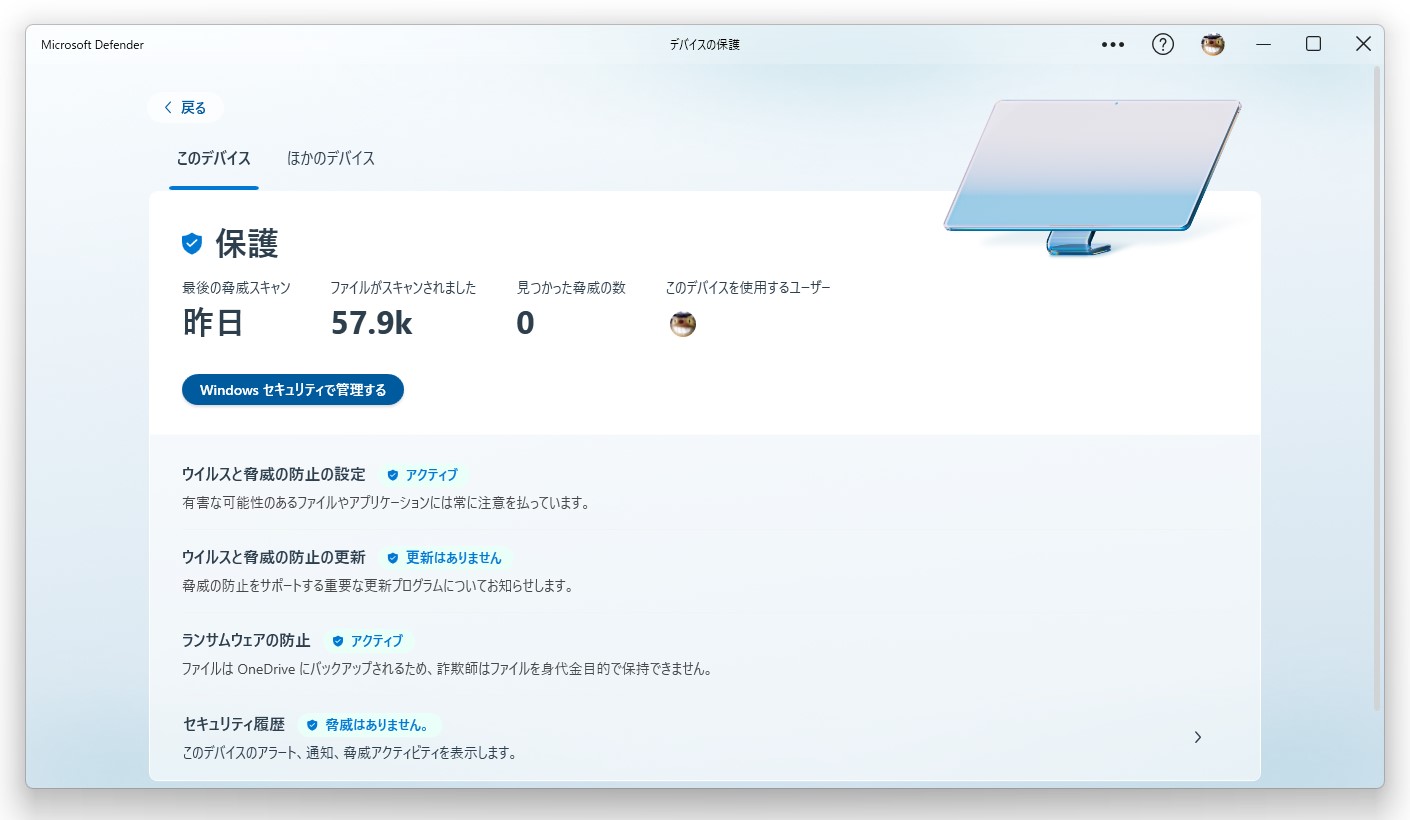The image size is (1410, 820).
Task: Click the shield badge beside ウイルスと脅威の防止の設定
Action: point(391,474)
